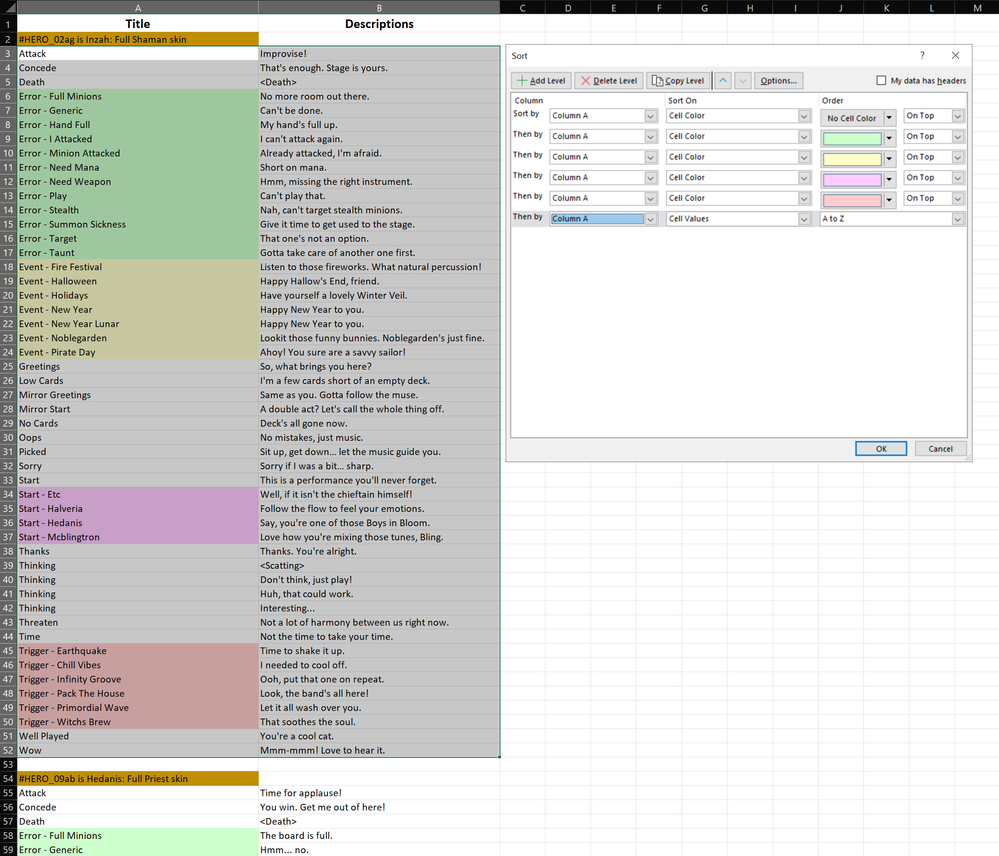Screen dimensions: 999x856
Task: Cancel the Sort dialog
Action: point(940,449)
